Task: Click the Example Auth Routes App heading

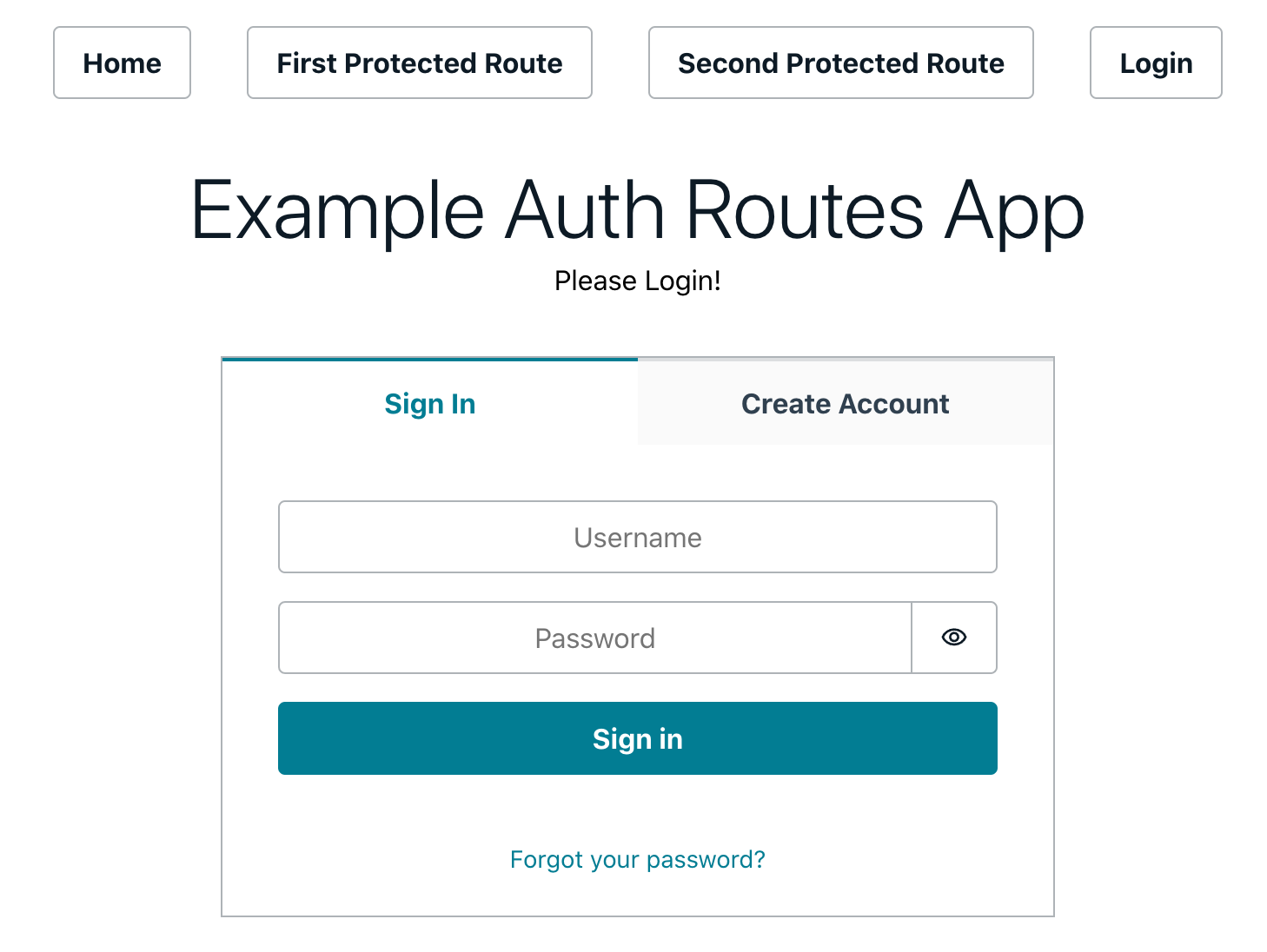Action: tap(637, 210)
